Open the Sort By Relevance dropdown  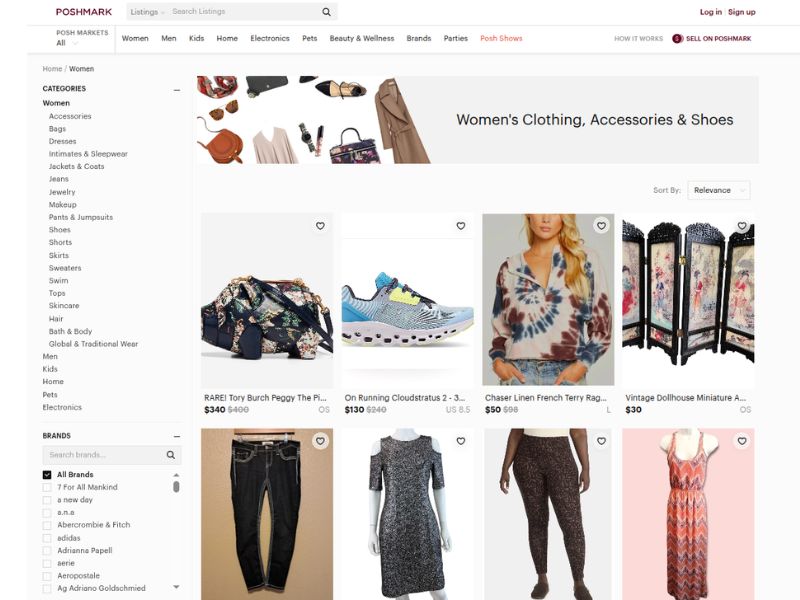718,190
